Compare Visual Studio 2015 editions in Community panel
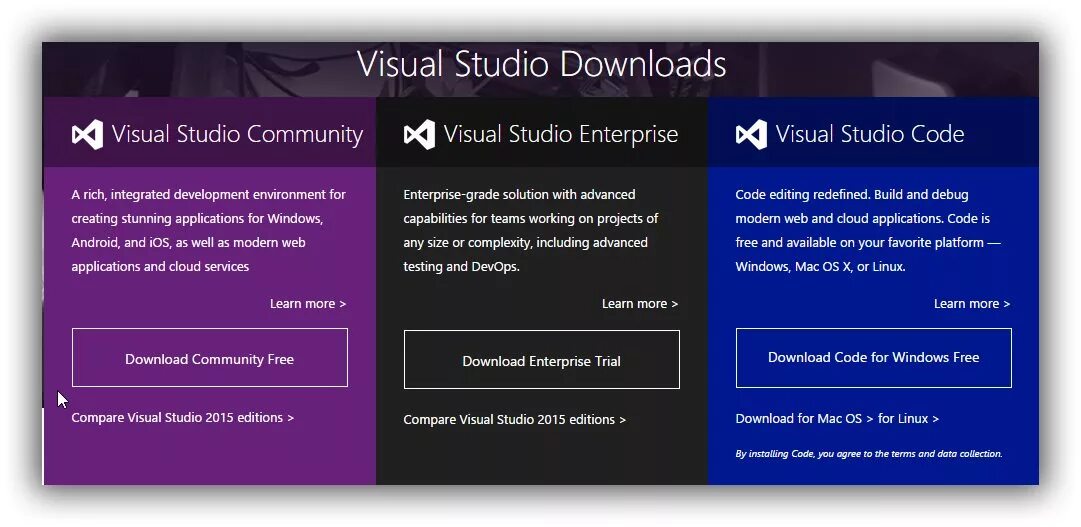 [183, 417]
